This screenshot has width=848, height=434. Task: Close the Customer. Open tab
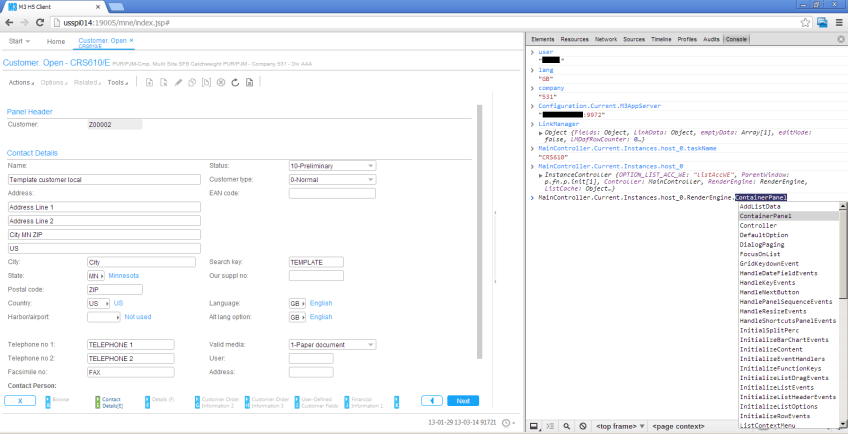pyautogui.click(x=131, y=41)
